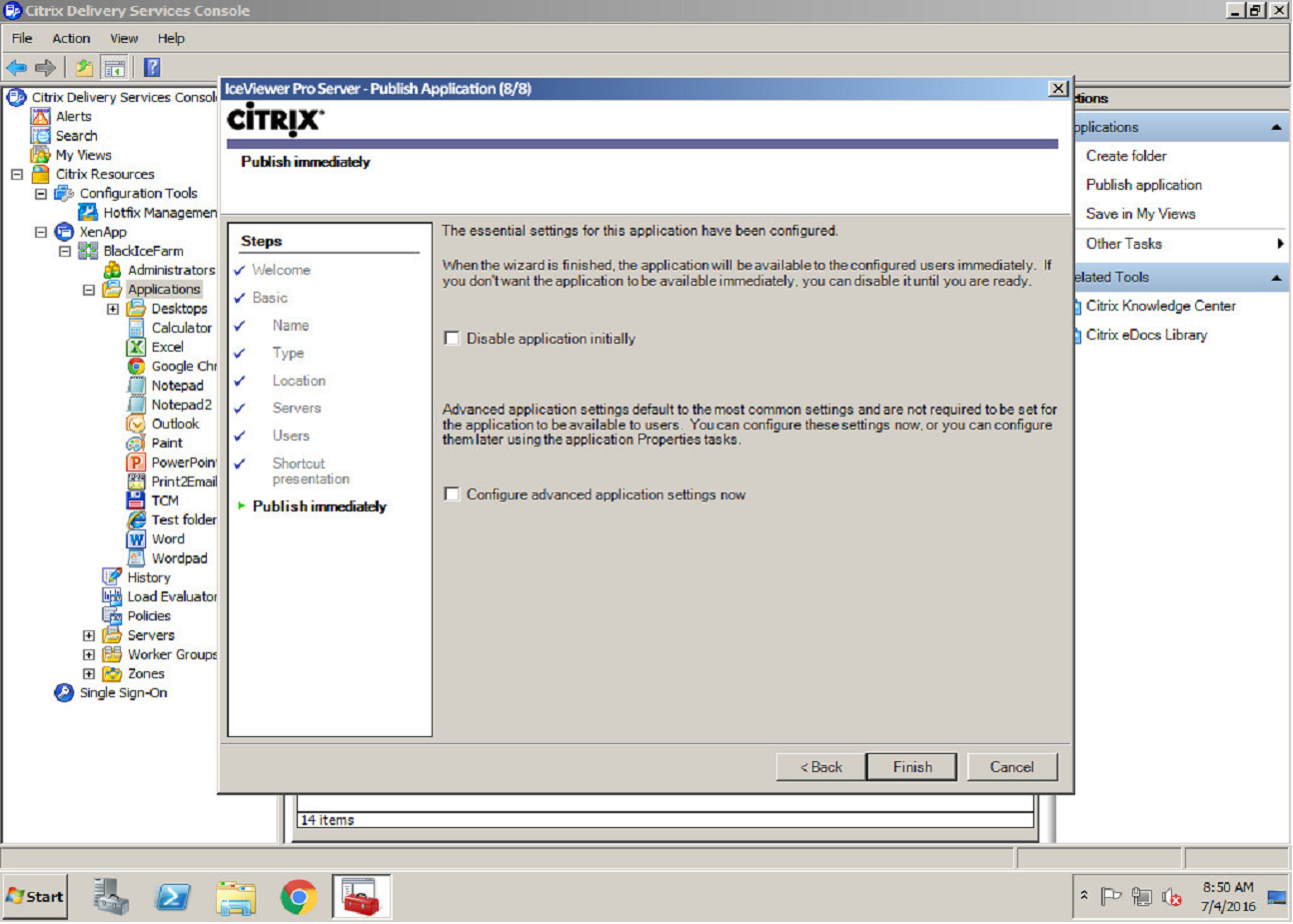
Task: Select the Google Chrome application icon in tree
Action: [136, 367]
